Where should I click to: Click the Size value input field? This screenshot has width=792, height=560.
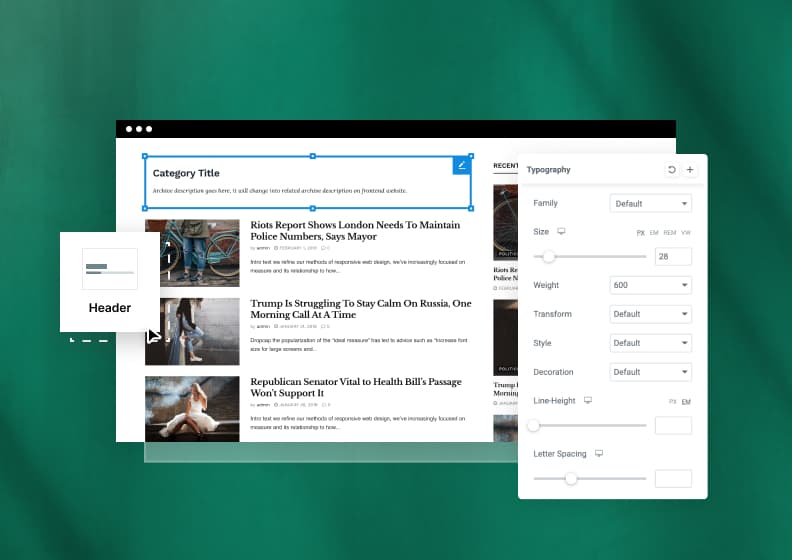(x=673, y=257)
